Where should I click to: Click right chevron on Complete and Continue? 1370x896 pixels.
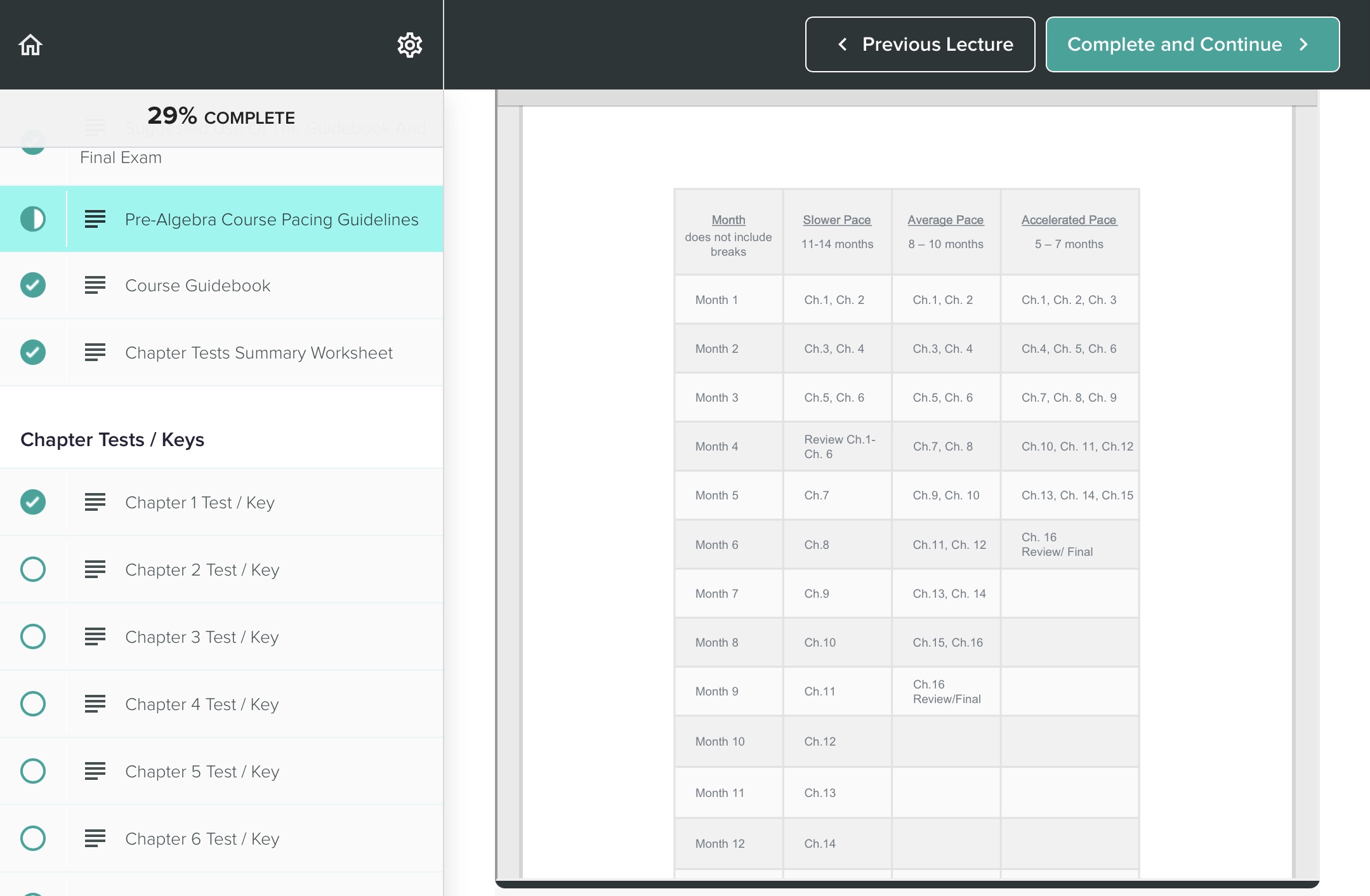point(1304,44)
